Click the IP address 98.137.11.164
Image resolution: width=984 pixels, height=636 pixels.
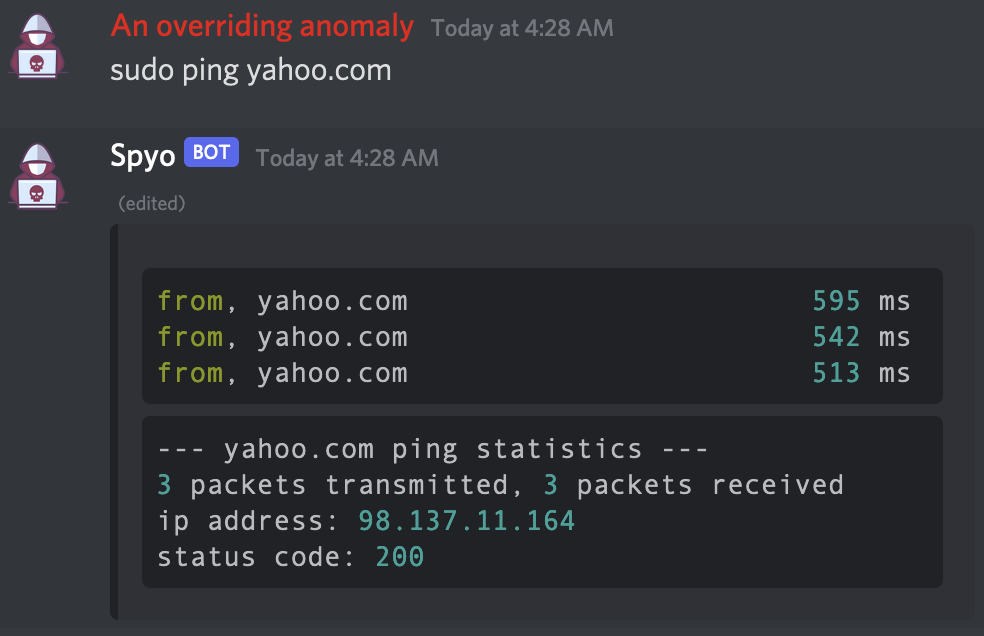(x=466, y=521)
